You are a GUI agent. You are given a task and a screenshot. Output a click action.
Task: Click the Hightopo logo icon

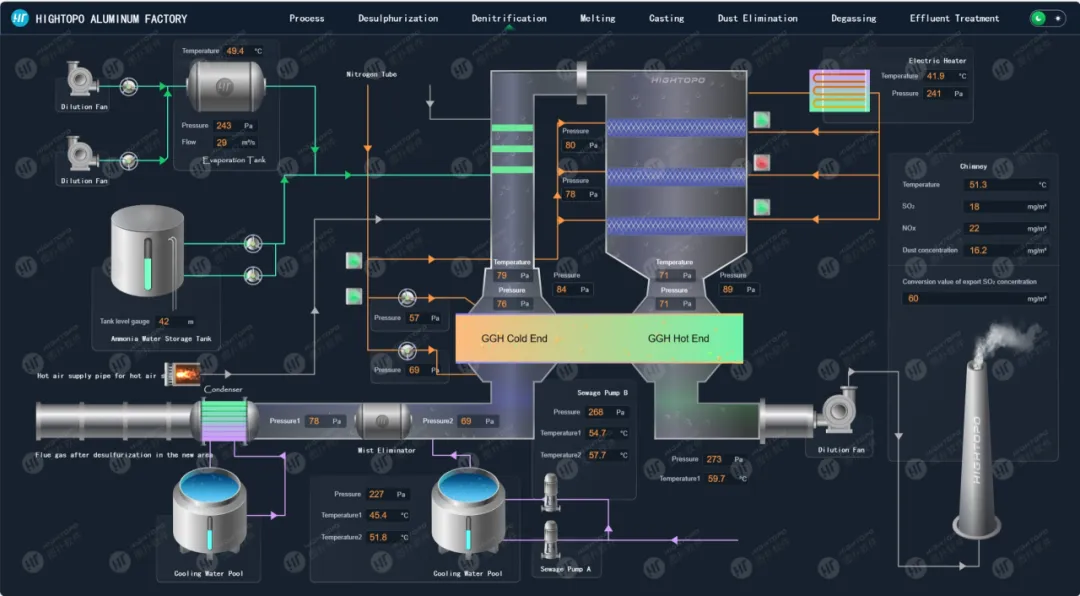[20, 18]
